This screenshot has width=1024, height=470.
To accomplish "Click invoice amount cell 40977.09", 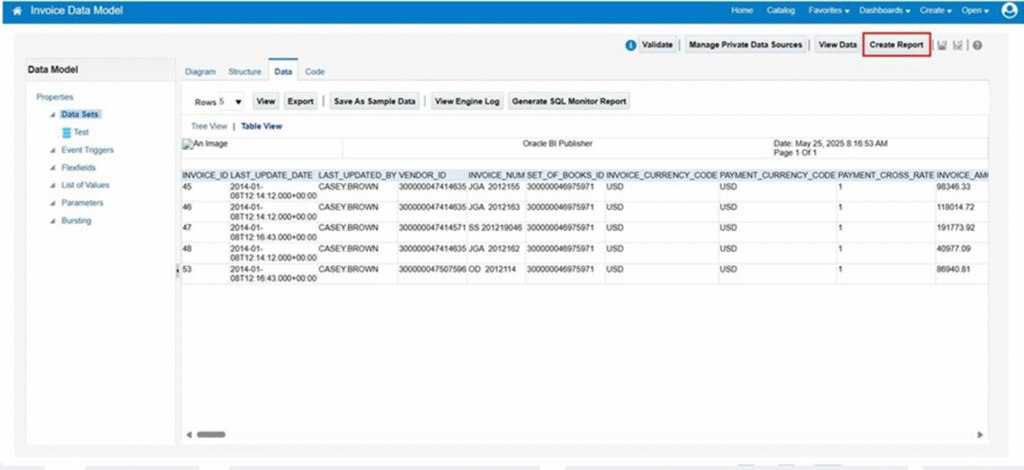I will tap(961, 253).
